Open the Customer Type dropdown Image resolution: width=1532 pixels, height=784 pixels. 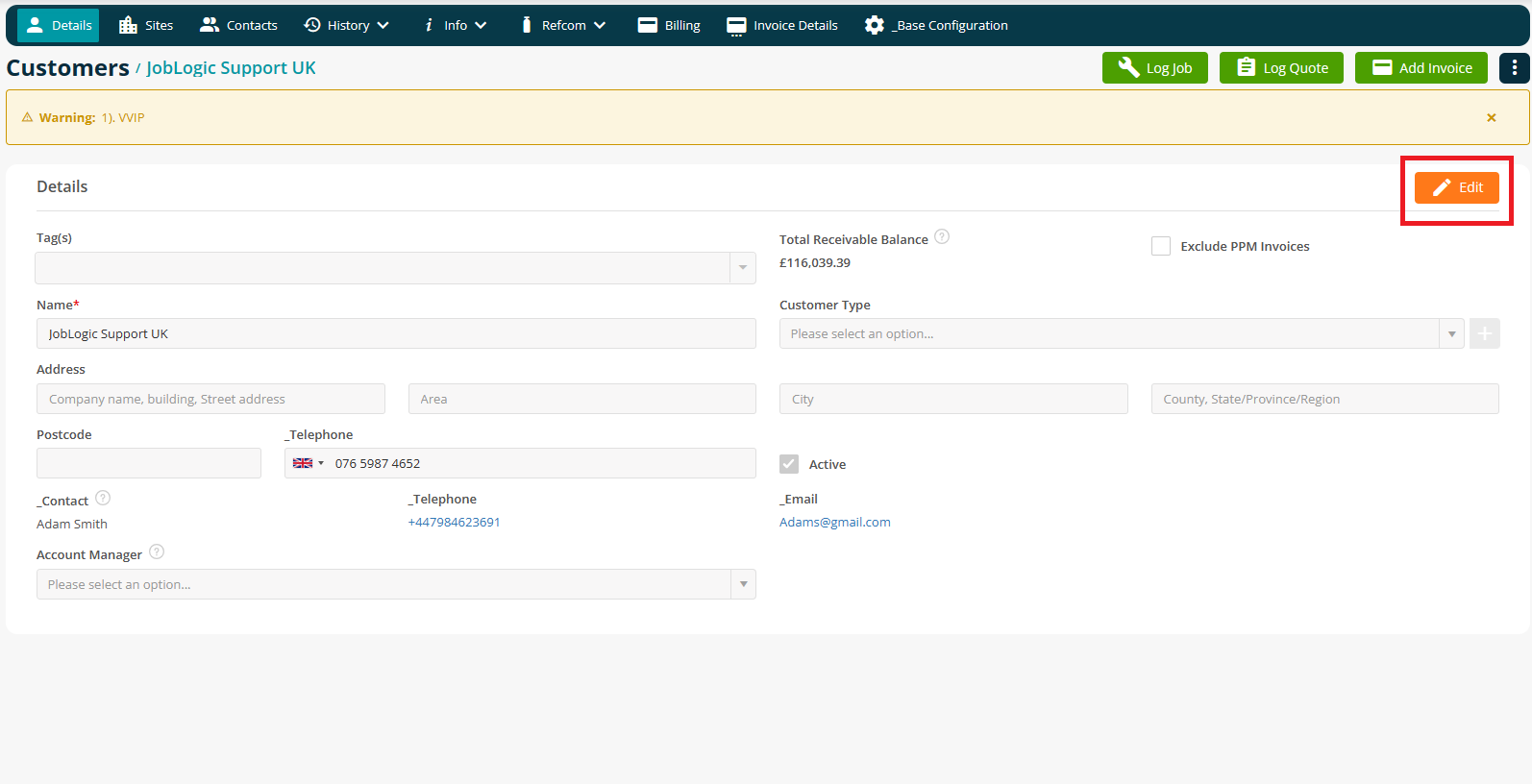tap(1122, 333)
